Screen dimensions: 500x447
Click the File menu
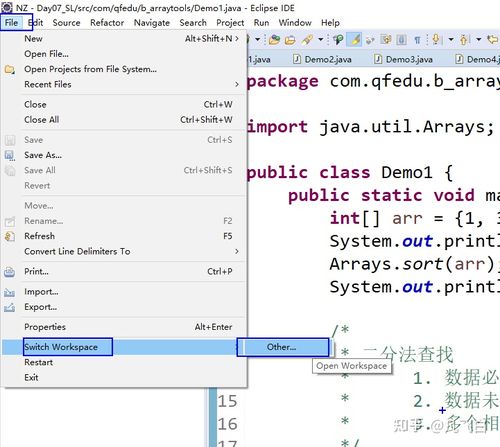[x=11, y=23]
